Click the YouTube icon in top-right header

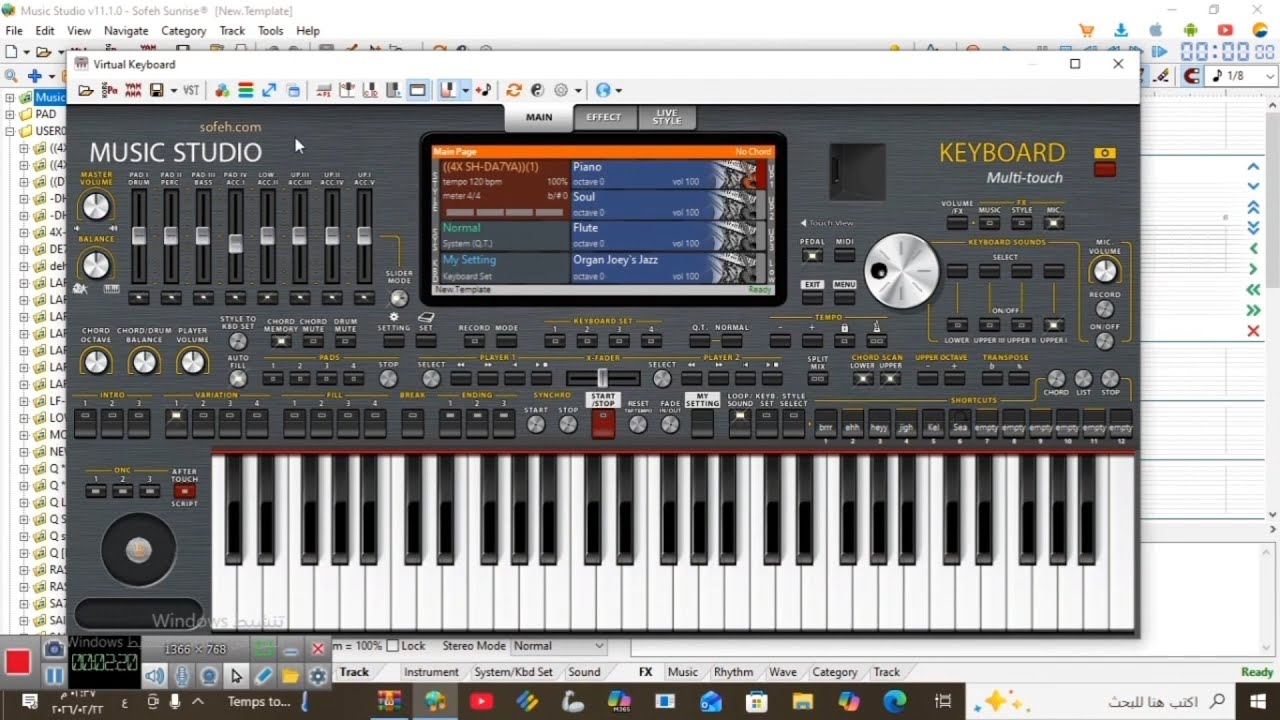(1225, 31)
